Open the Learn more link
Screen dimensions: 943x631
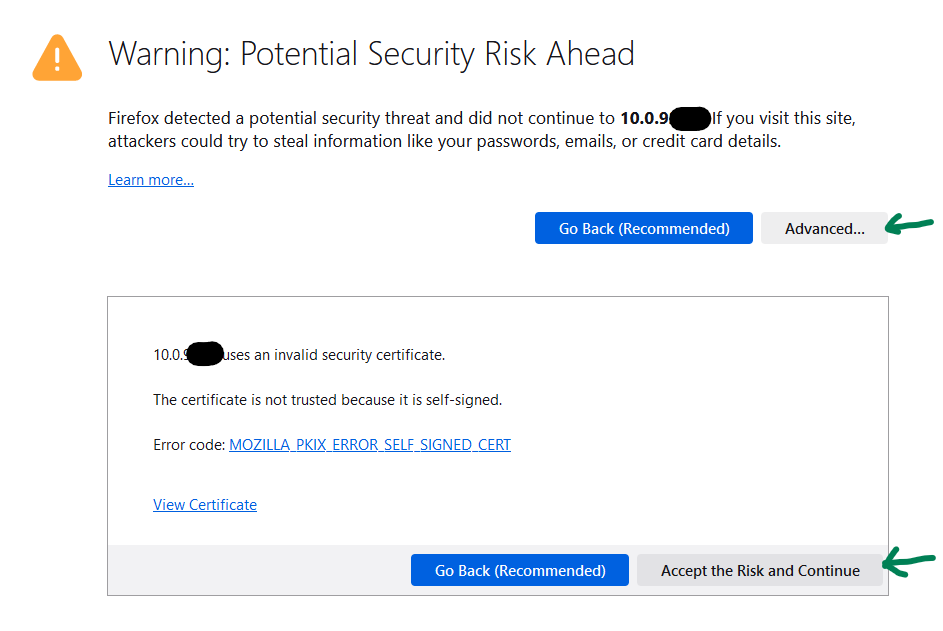point(151,180)
